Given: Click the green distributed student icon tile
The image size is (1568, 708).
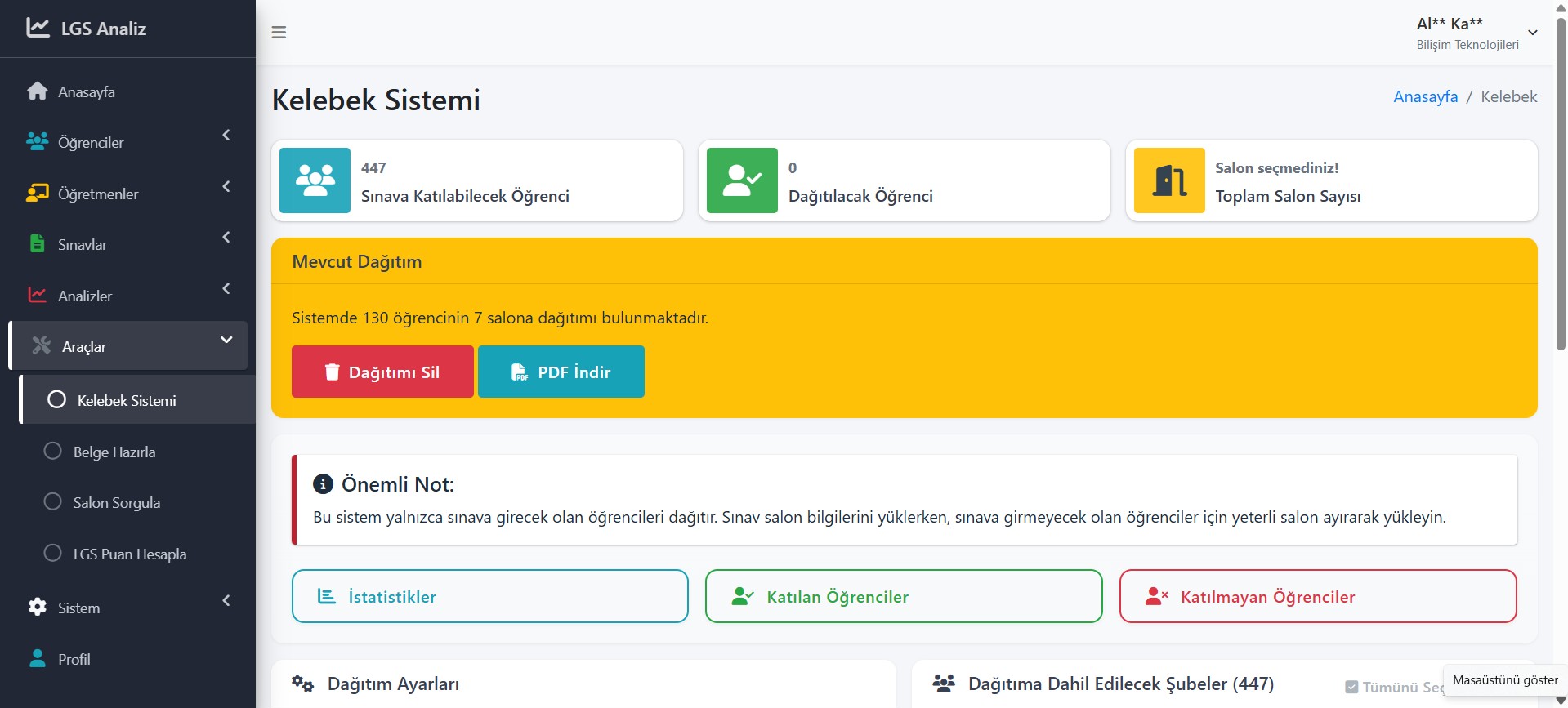Looking at the screenshot, I should tap(742, 180).
